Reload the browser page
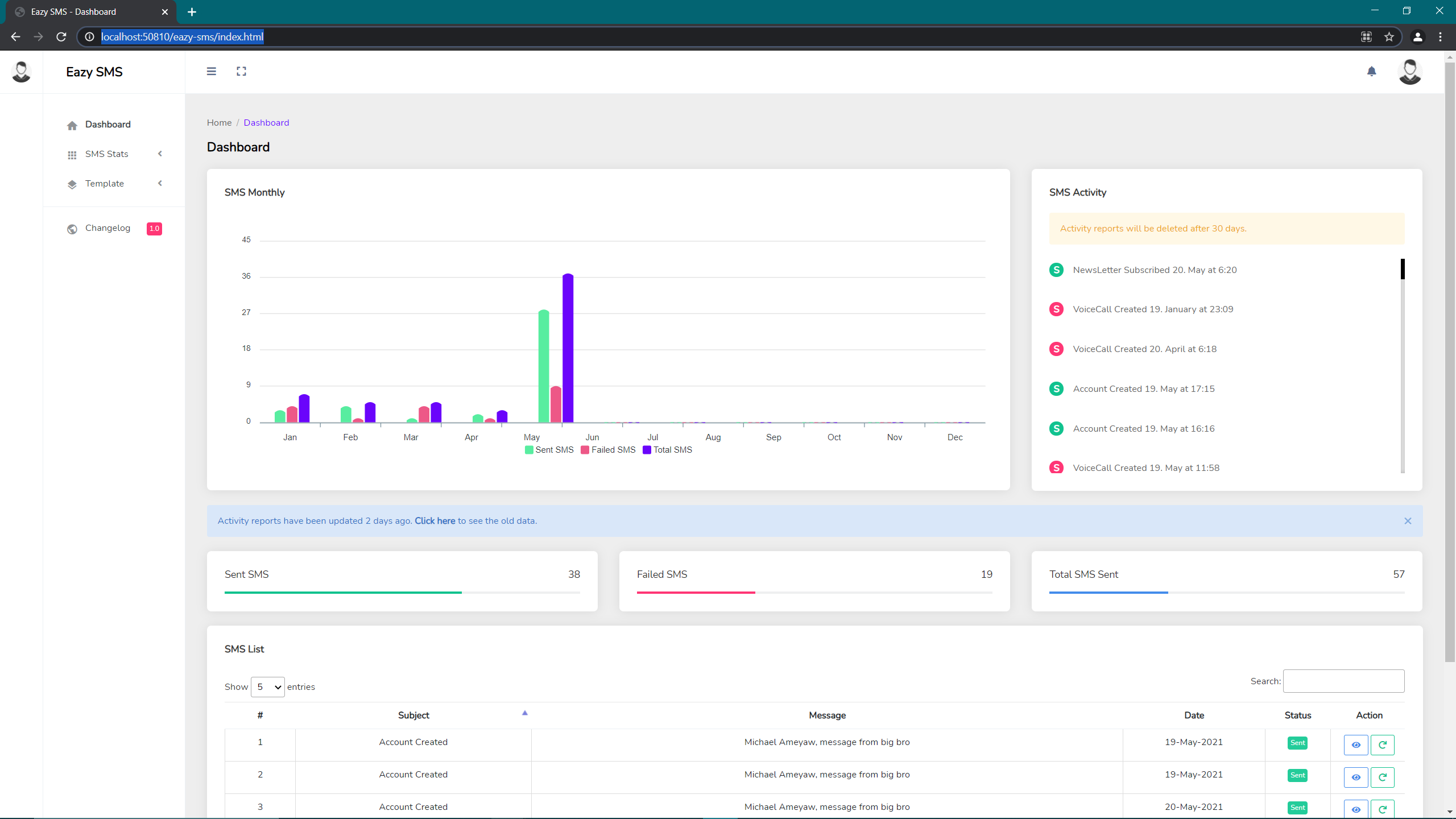The height and width of the screenshot is (819, 1456). tap(61, 37)
